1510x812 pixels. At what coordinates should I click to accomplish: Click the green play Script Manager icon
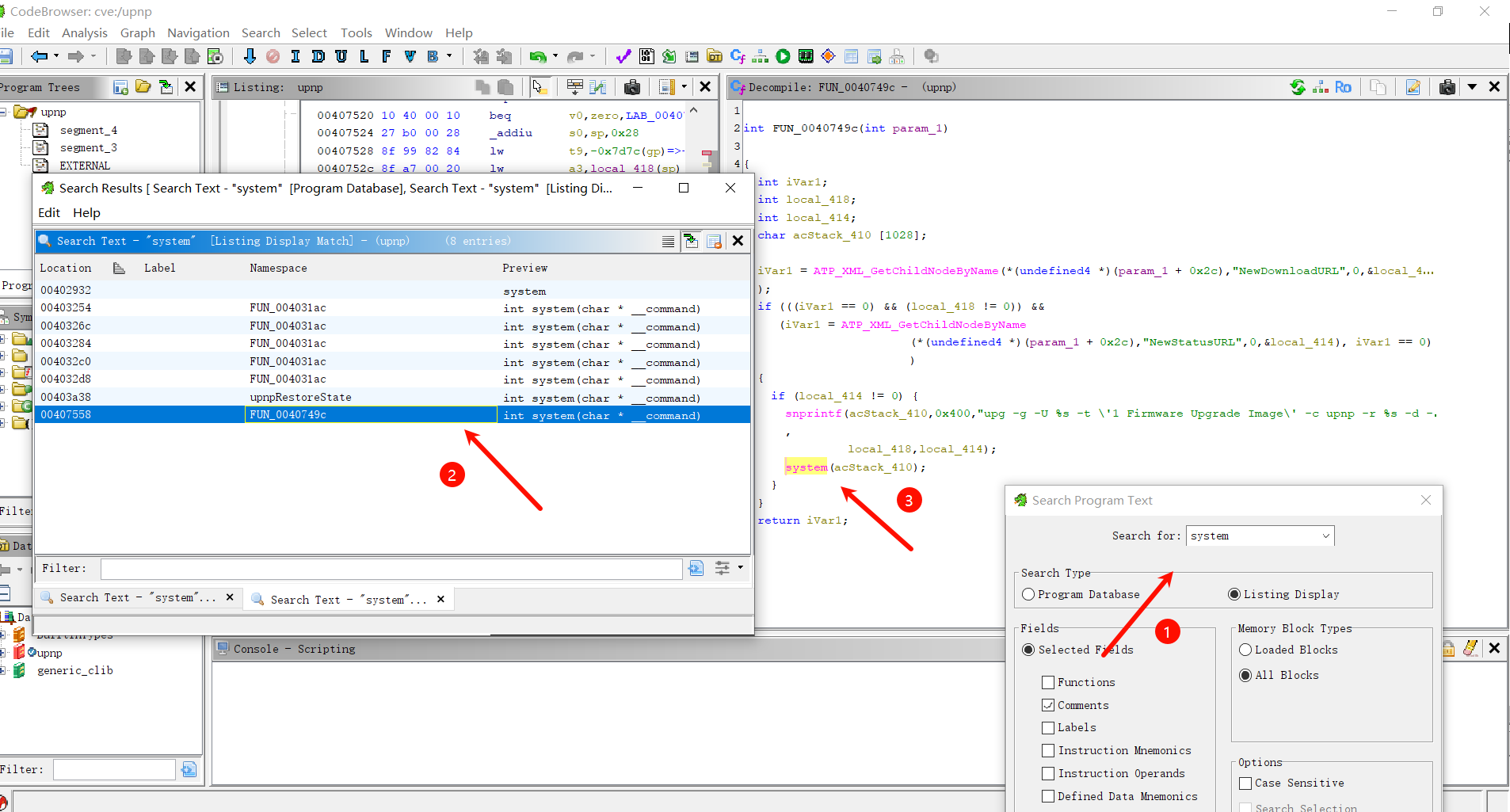pyautogui.click(x=783, y=56)
